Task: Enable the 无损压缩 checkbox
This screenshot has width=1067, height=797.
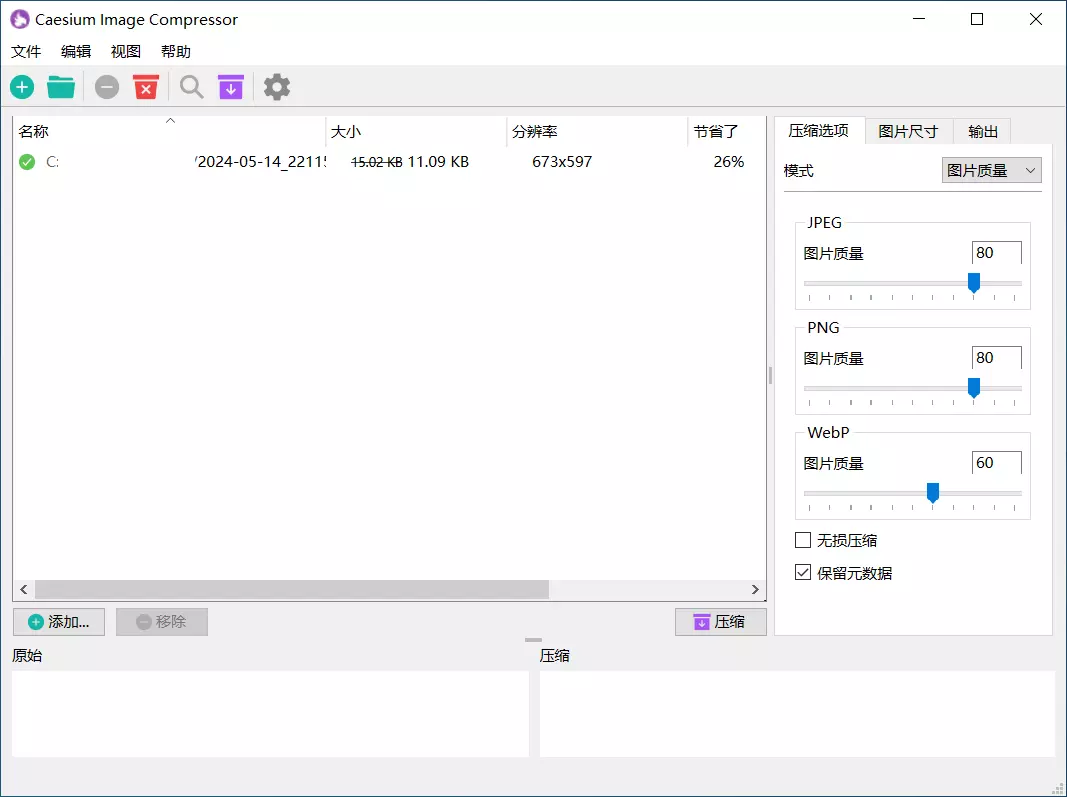Action: click(803, 540)
